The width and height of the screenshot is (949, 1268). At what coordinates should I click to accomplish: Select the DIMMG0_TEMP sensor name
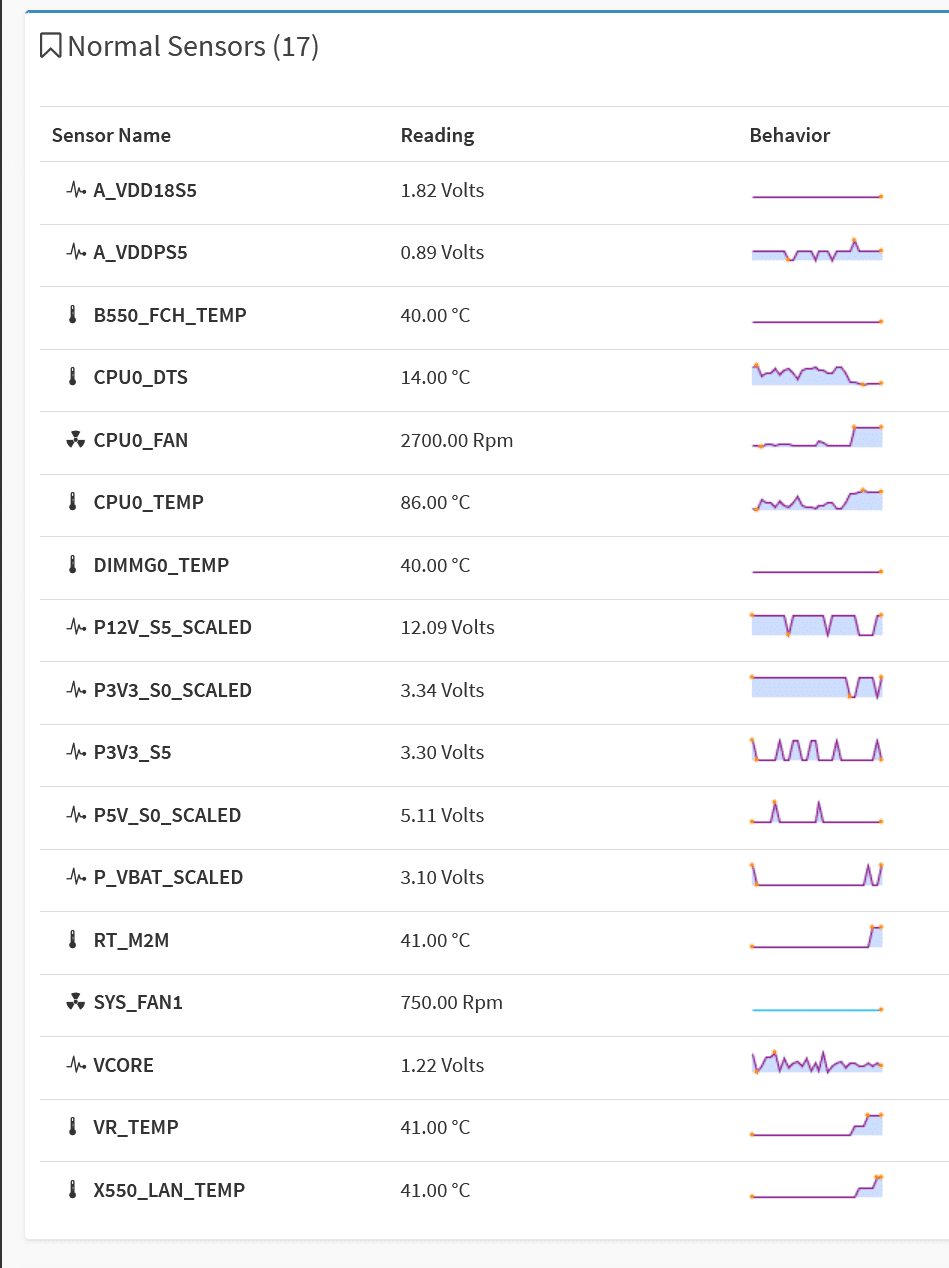pyautogui.click(x=161, y=565)
